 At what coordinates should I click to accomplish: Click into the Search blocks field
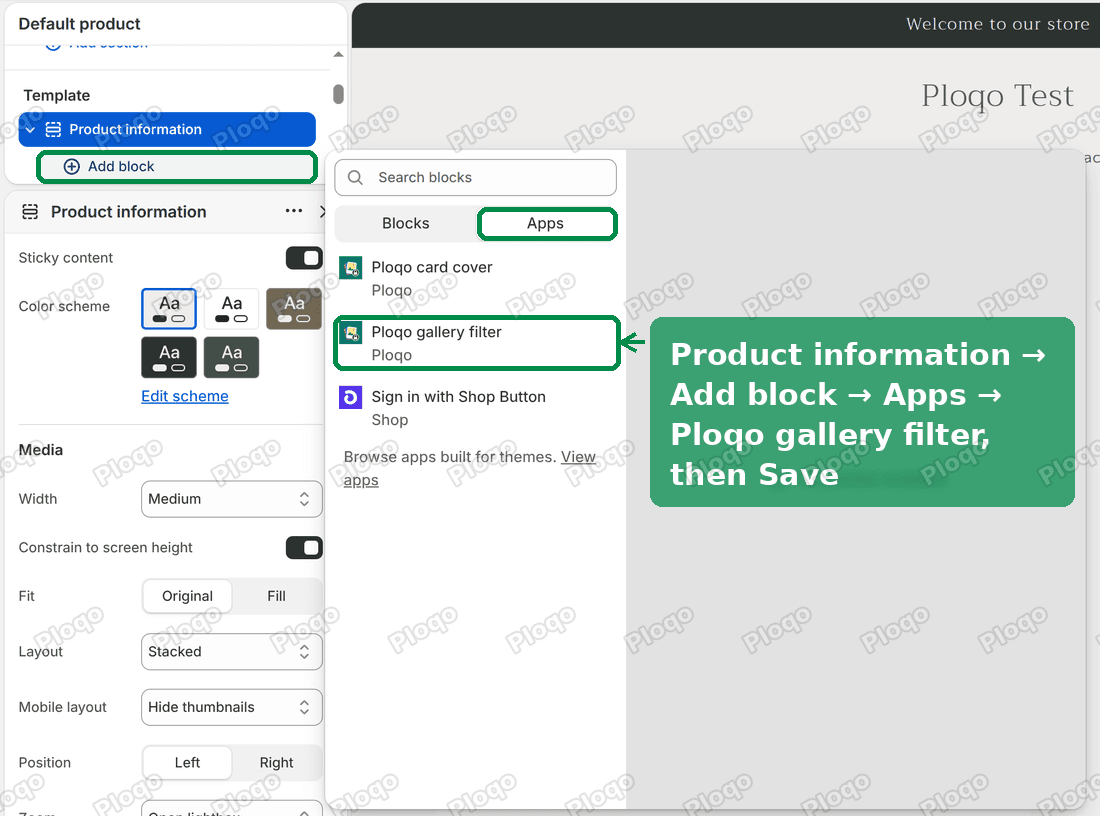click(x=476, y=178)
